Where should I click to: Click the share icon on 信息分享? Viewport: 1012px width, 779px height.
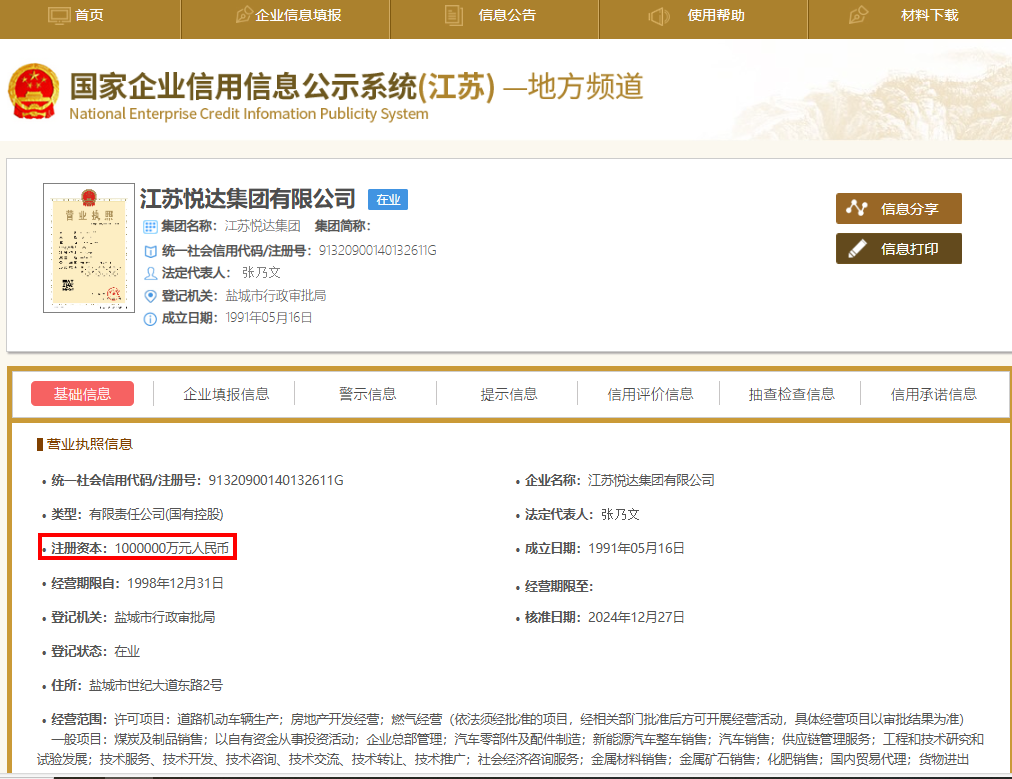tap(857, 208)
